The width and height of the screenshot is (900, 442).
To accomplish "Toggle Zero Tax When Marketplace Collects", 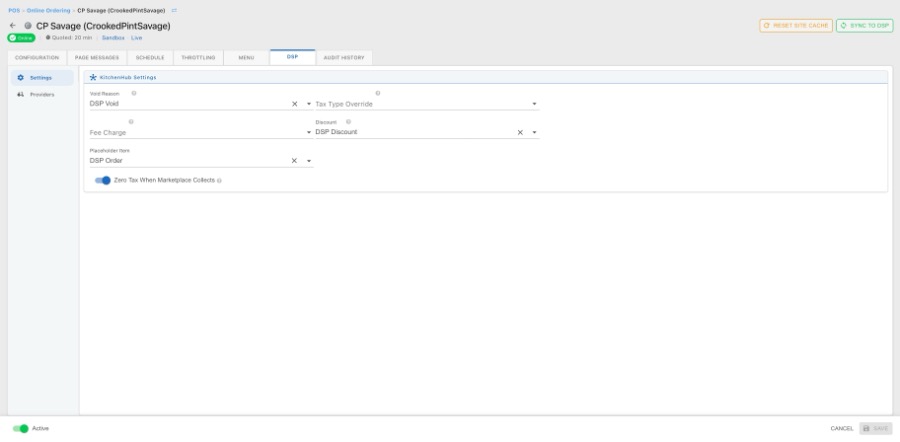I will click(102, 180).
